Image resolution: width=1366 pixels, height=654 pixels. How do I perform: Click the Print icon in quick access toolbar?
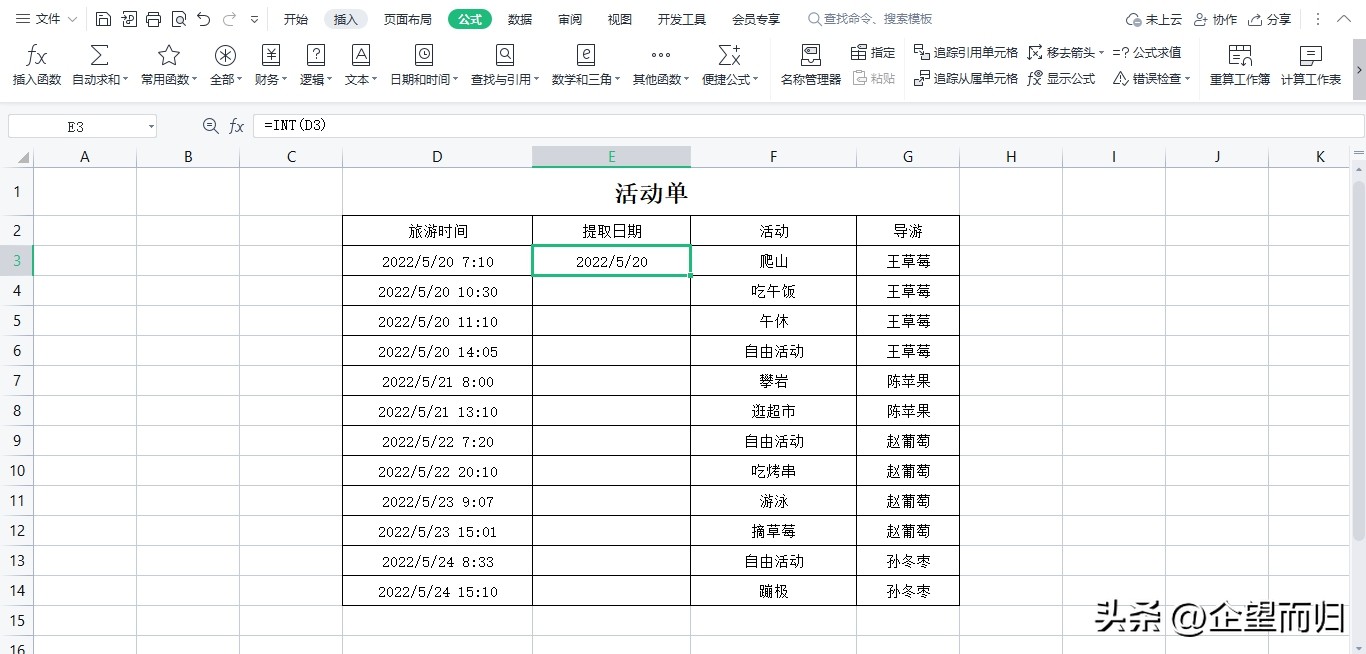coord(153,19)
